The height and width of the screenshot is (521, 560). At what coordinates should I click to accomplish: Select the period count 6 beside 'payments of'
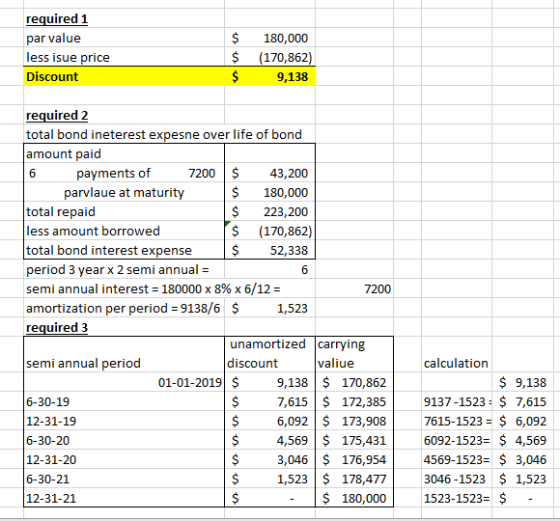(32, 173)
